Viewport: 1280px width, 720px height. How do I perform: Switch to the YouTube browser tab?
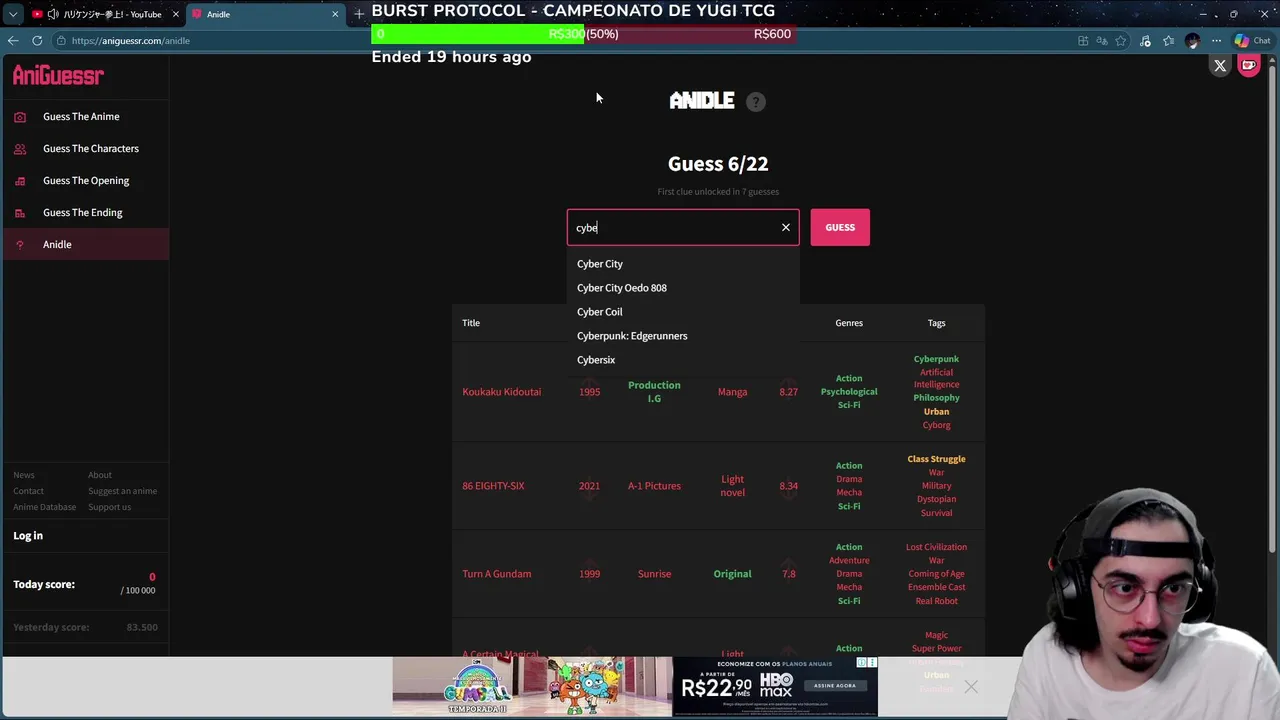click(105, 14)
